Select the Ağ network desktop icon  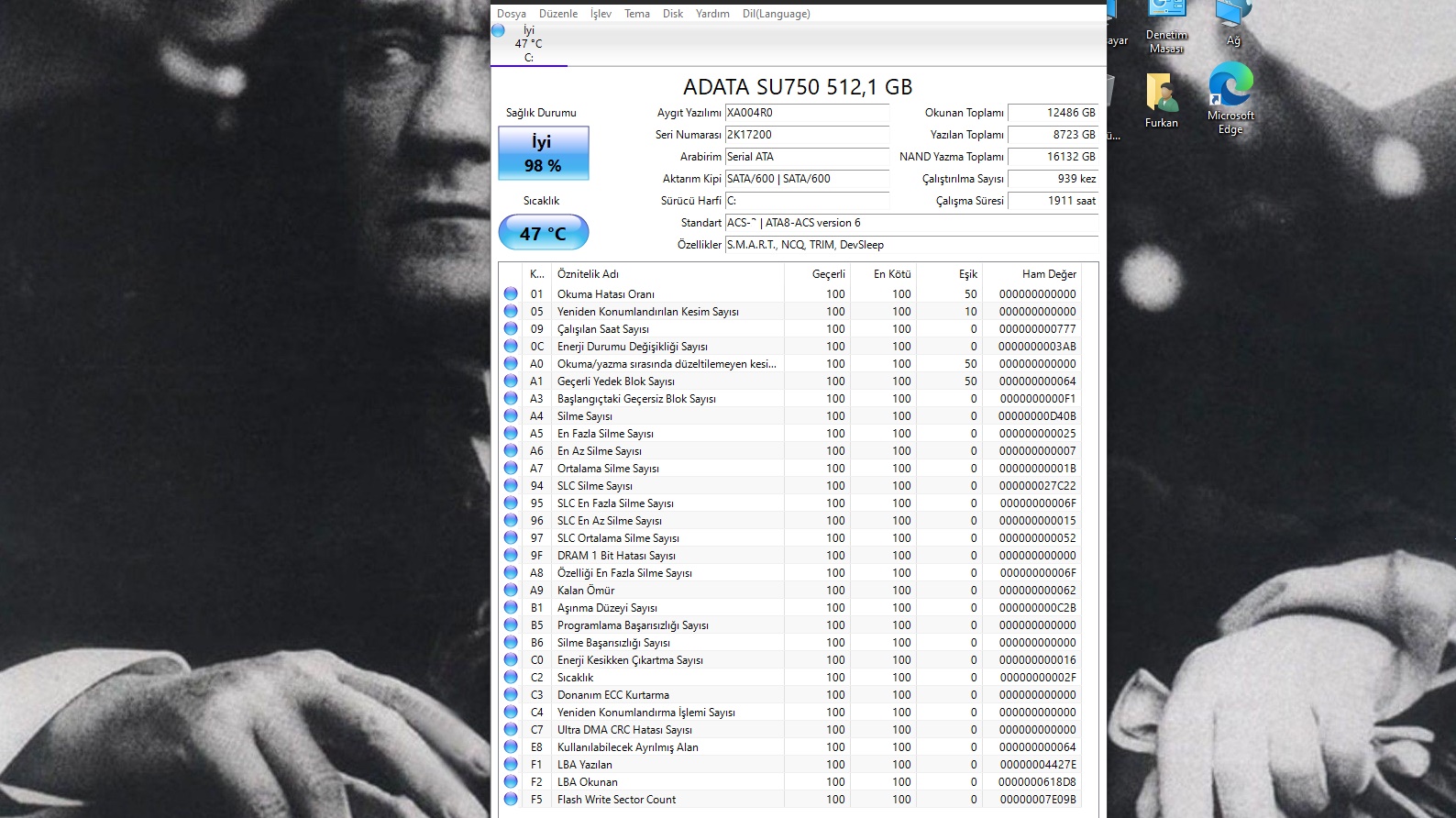pyautogui.click(x=1233, y=24)
